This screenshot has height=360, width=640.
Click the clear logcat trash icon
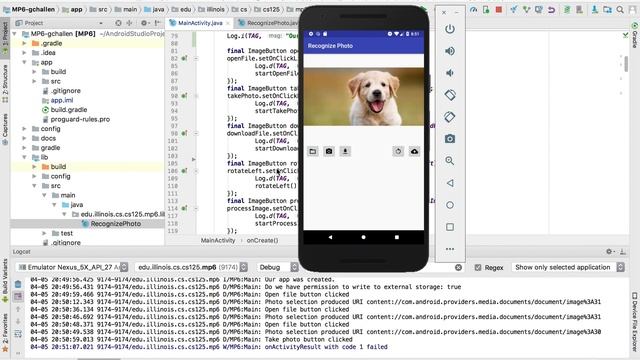click(18, 284)
